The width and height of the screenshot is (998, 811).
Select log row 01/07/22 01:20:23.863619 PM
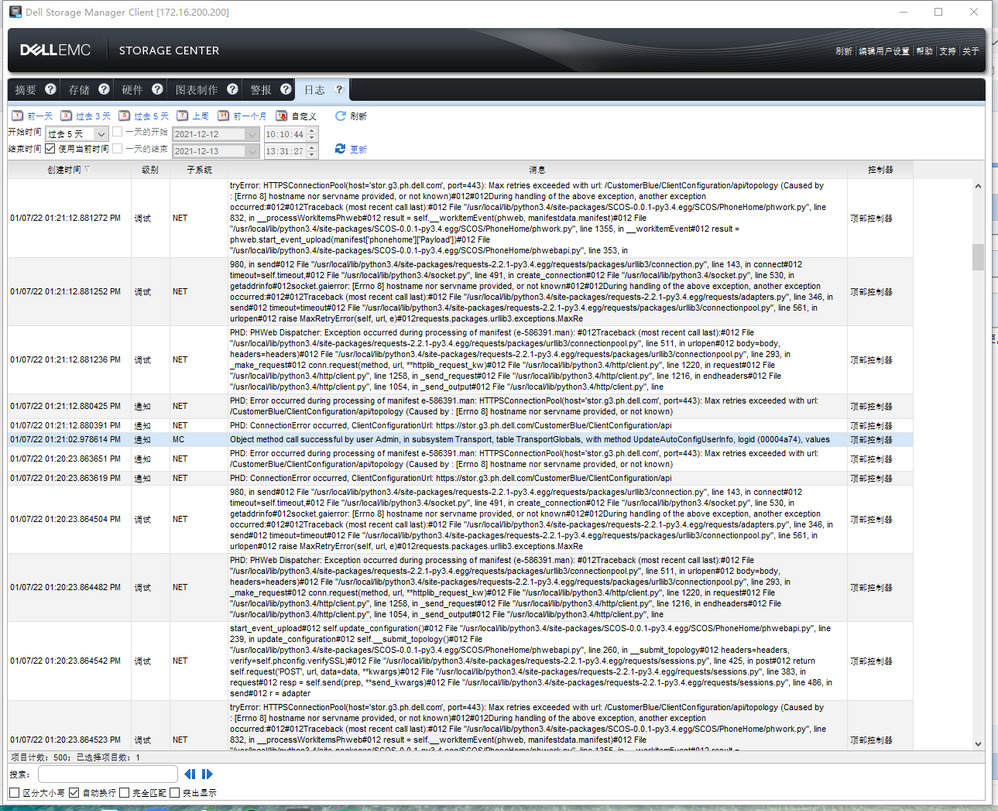click(x=461, y=478)
